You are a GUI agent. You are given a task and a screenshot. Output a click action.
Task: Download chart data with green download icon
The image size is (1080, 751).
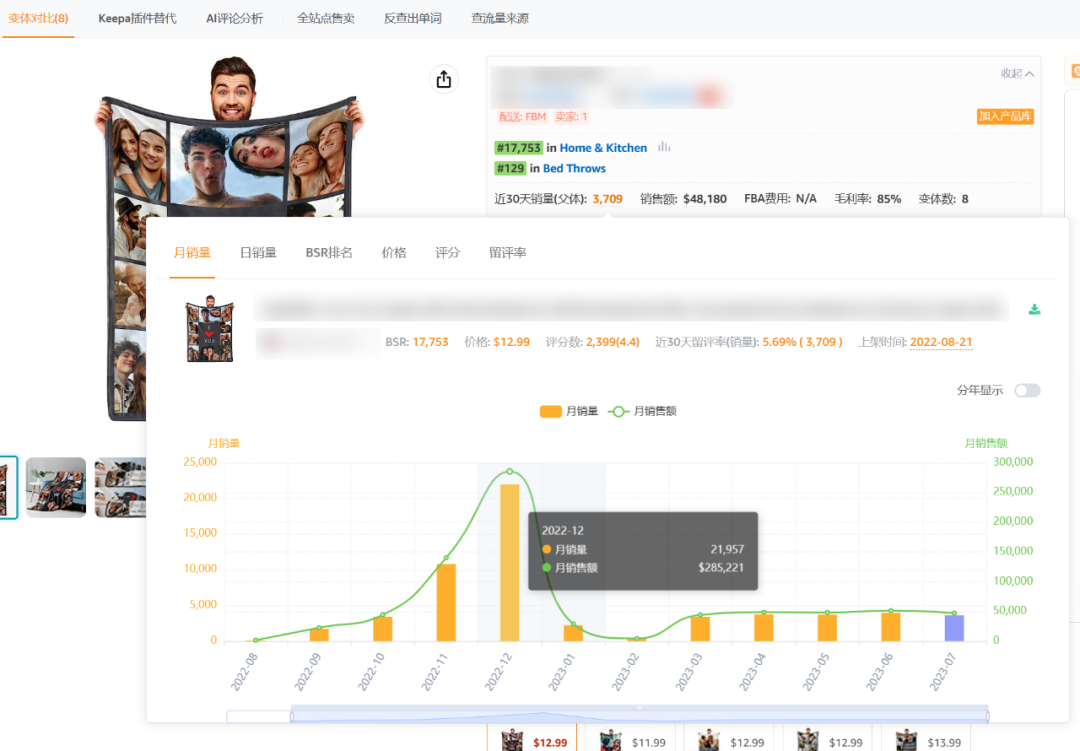tap(1034, 309)
